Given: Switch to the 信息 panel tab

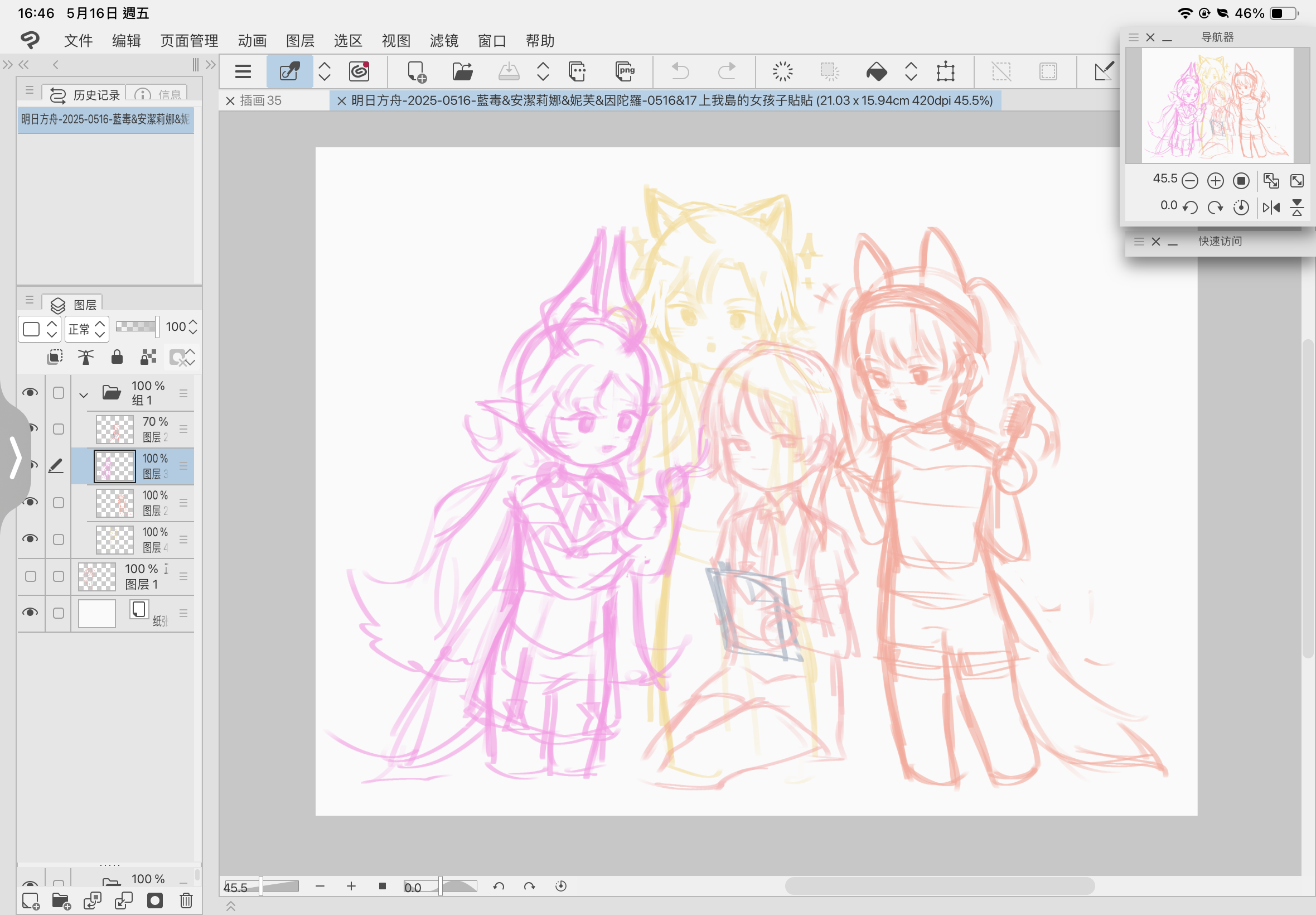Looking at the screenshot, I should [x=156, y=94].
